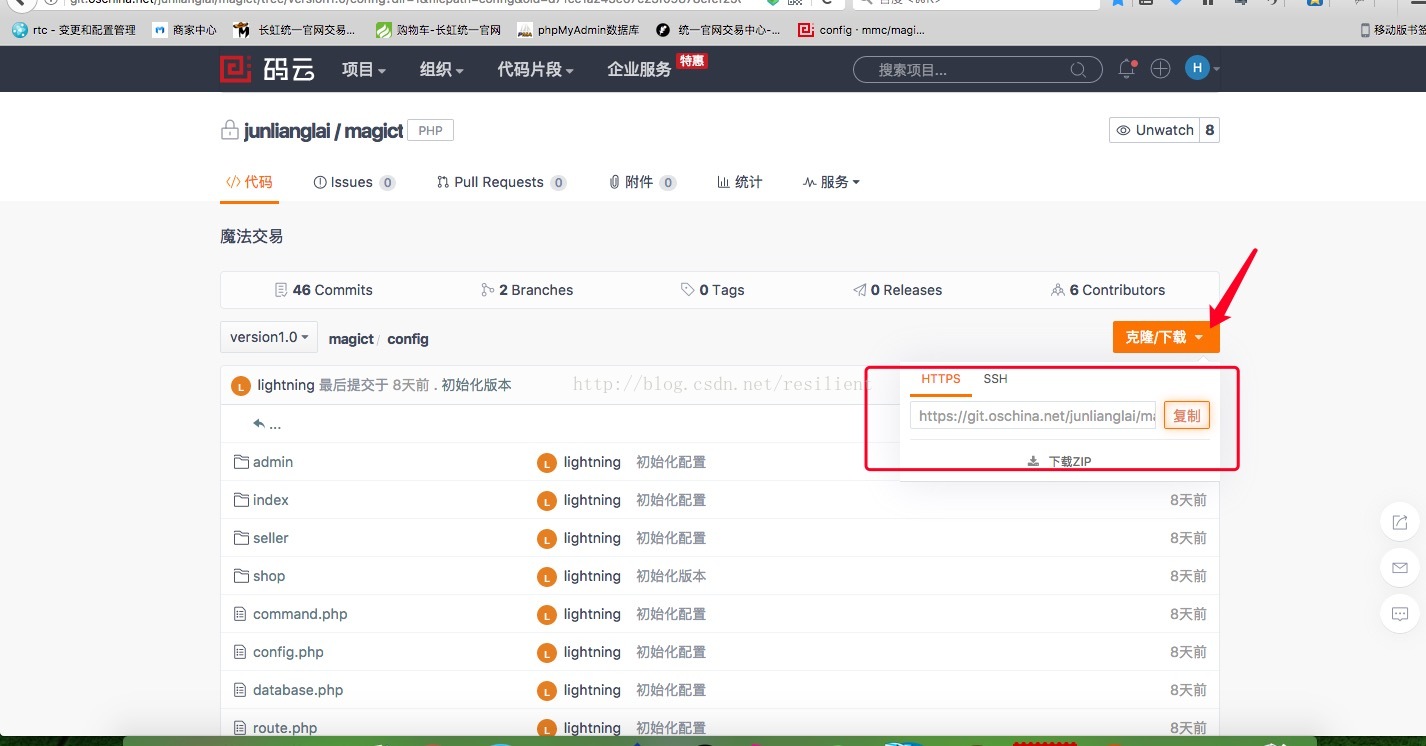The height and width of the screenshot is (746, 1426).
Task: Switch to the 代码 tab
Action: pyautogui.click(x=249, y=182)
